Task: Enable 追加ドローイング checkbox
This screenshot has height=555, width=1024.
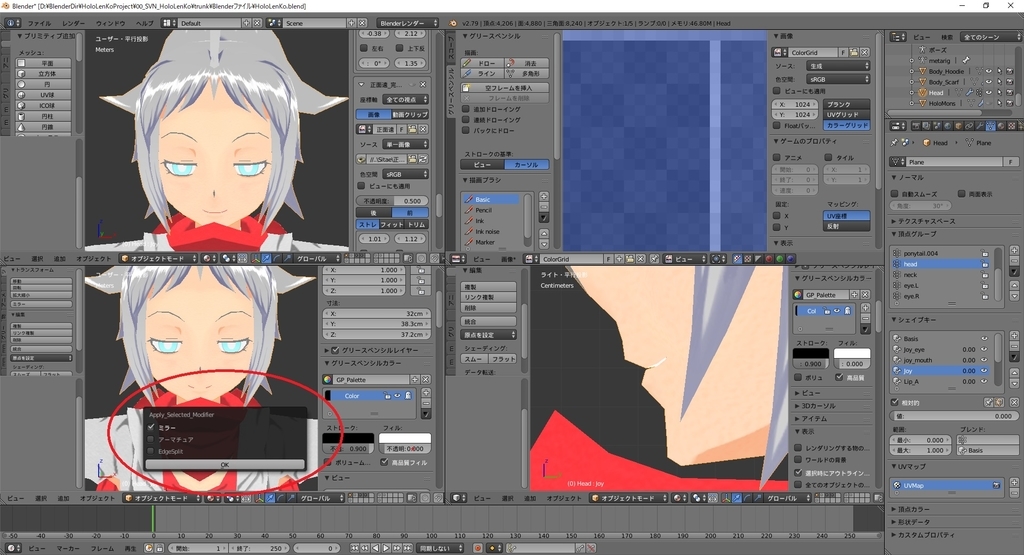Action: coord(466,109)
